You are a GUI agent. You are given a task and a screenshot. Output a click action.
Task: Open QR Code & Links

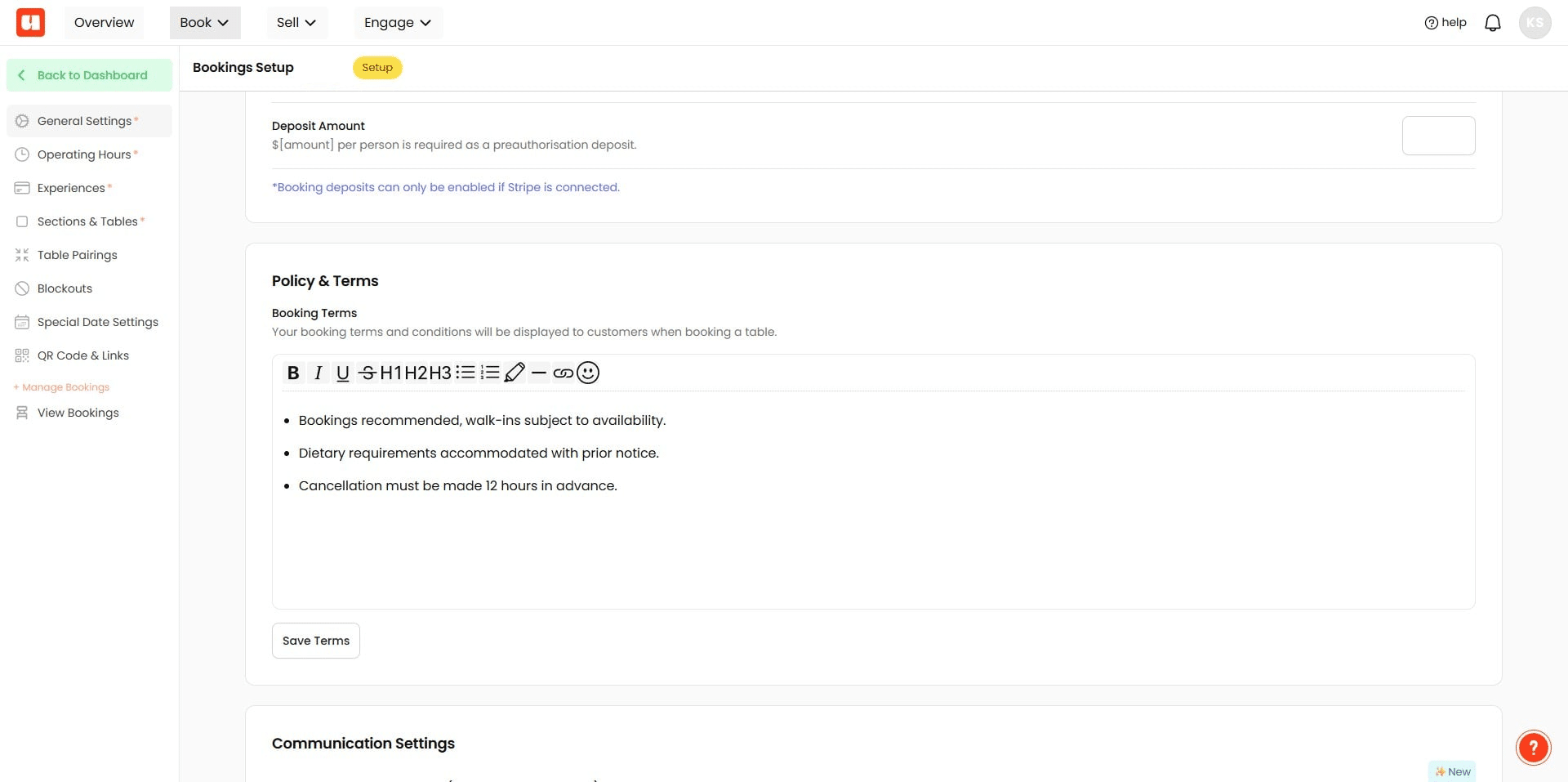(89, 355)
